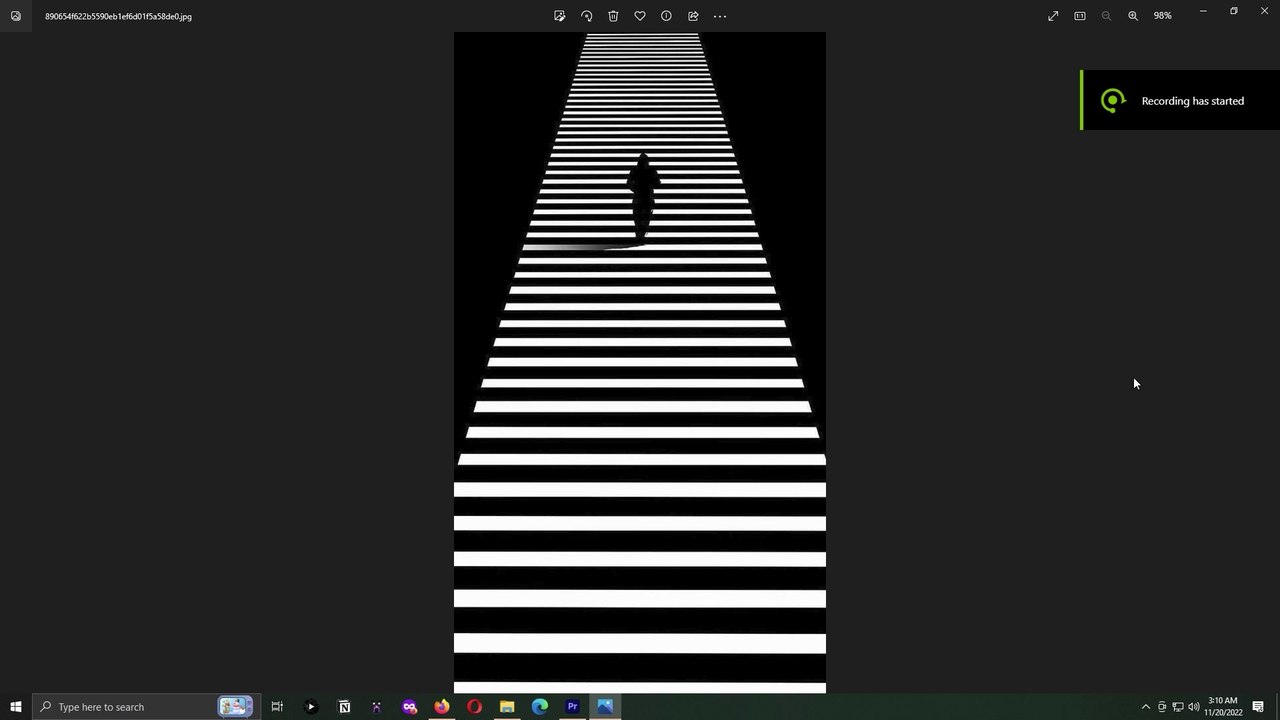The height and width of the screenshot is (720, 1280).
Task: Open the Edit image tool
Action: 560,16
